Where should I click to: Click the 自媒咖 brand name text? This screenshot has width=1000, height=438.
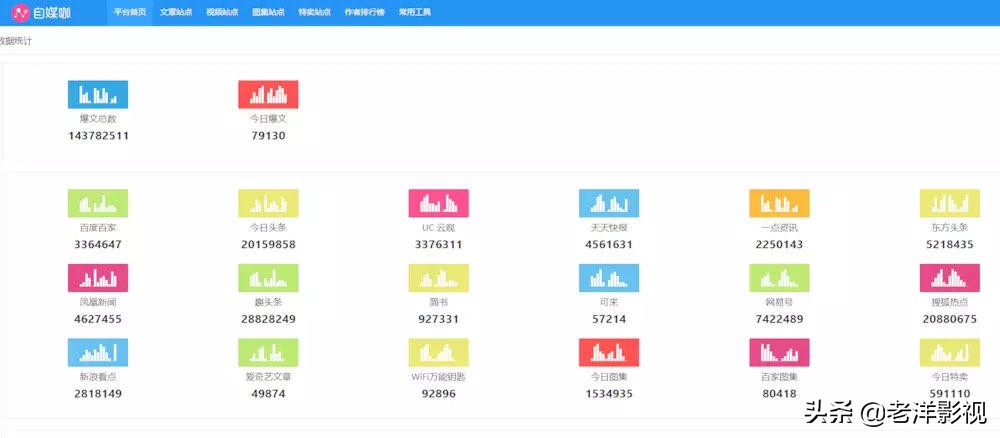pos(52,12)
